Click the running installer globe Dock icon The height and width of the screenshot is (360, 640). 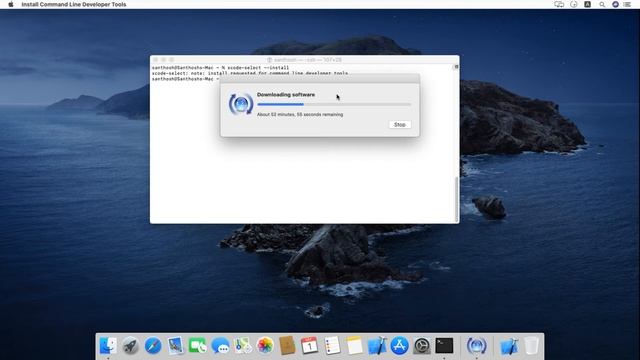coord(476,346)
